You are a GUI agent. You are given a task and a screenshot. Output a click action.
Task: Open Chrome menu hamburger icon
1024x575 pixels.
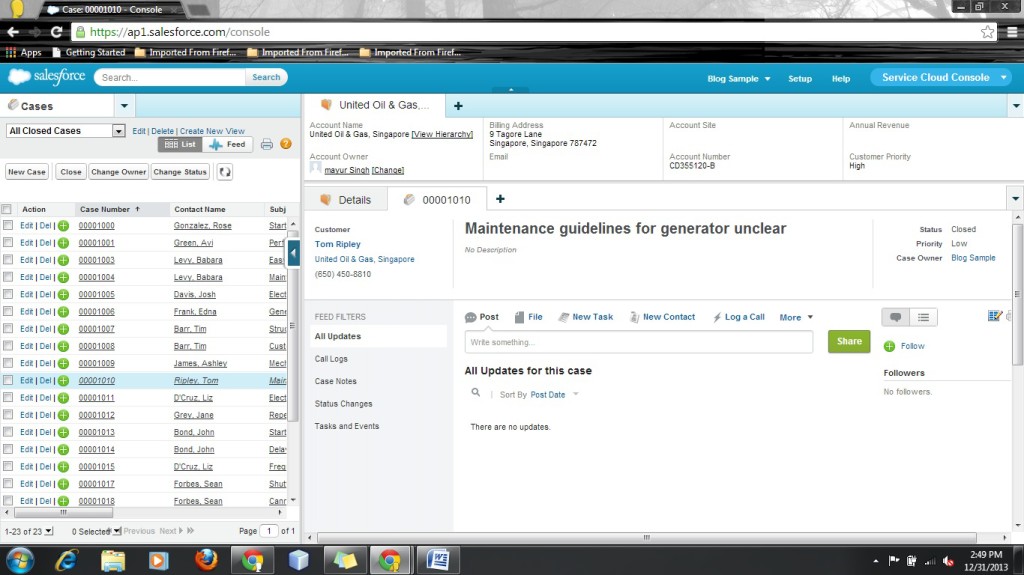click(1012, 31)
